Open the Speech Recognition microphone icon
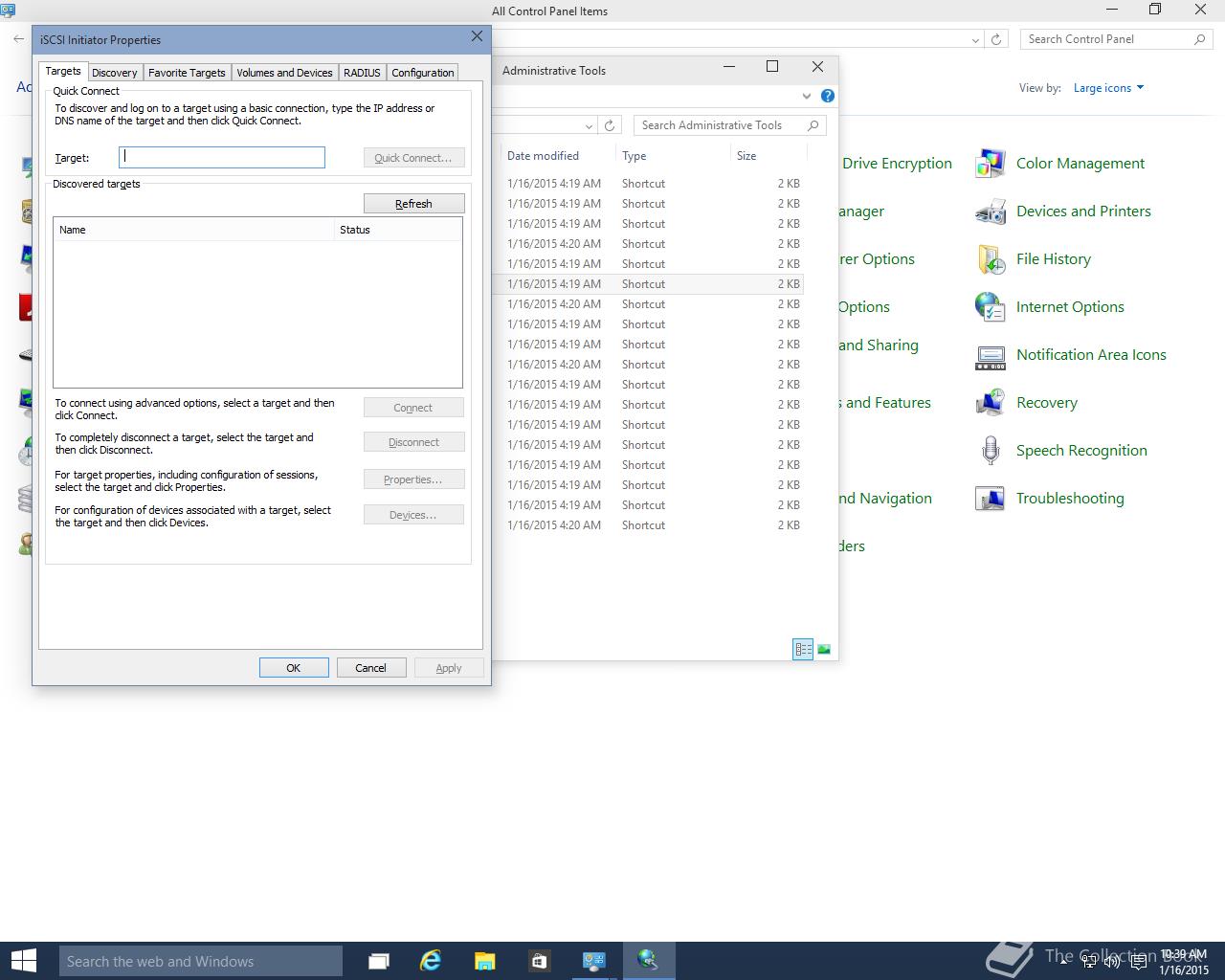 [990, 451]
